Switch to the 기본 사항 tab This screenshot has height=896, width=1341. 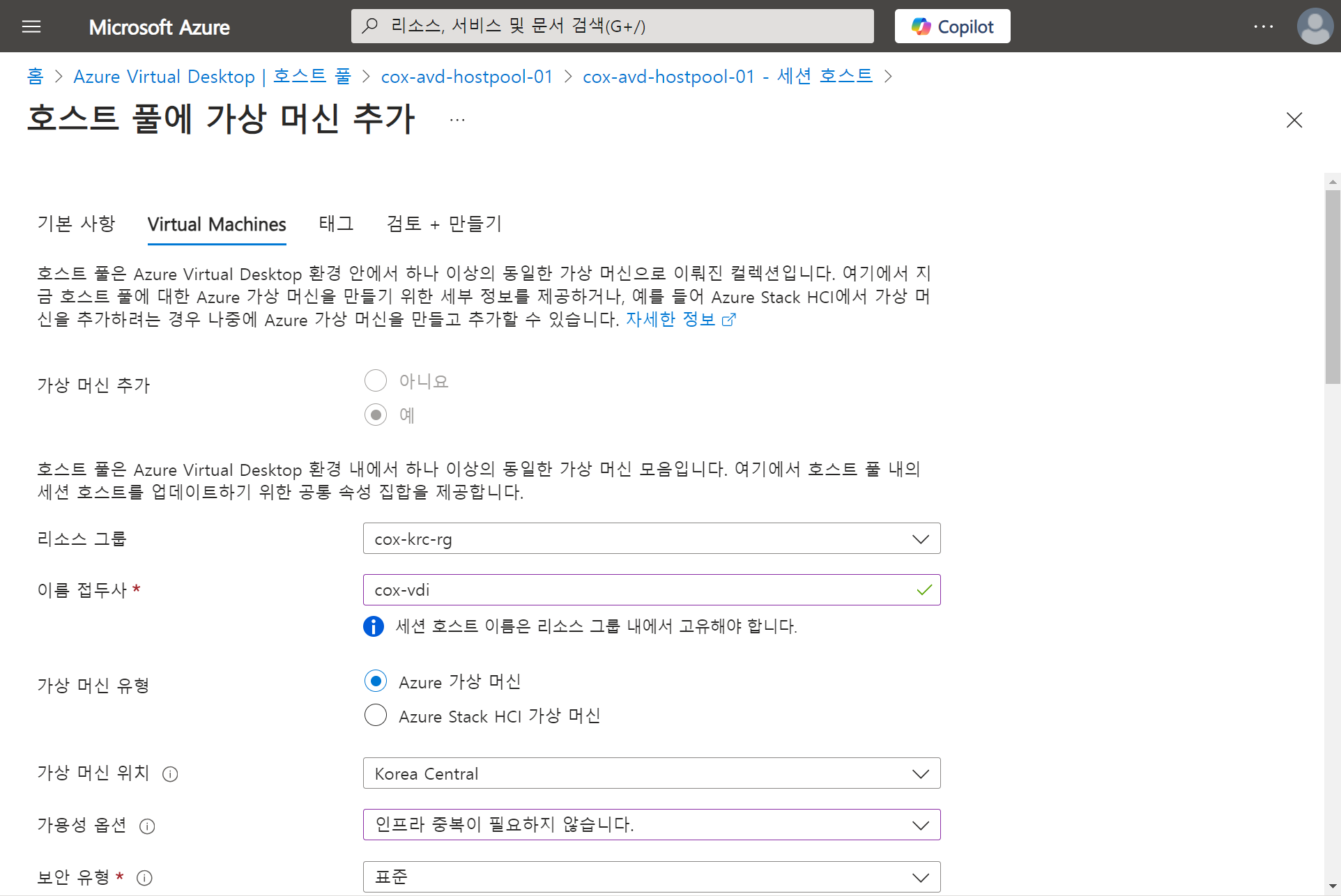point(76,224)
